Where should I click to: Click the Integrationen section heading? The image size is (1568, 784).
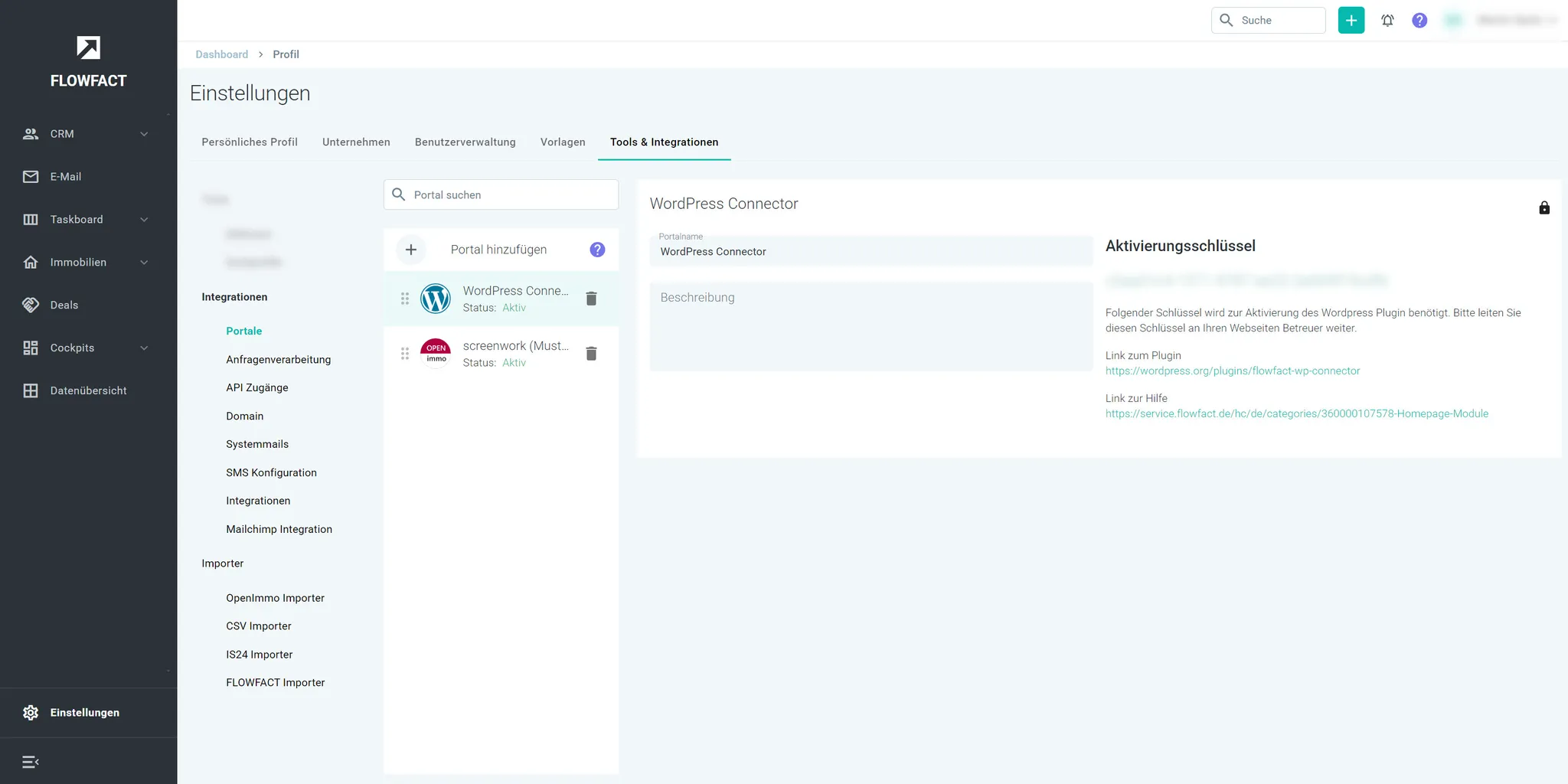point(235,297)
